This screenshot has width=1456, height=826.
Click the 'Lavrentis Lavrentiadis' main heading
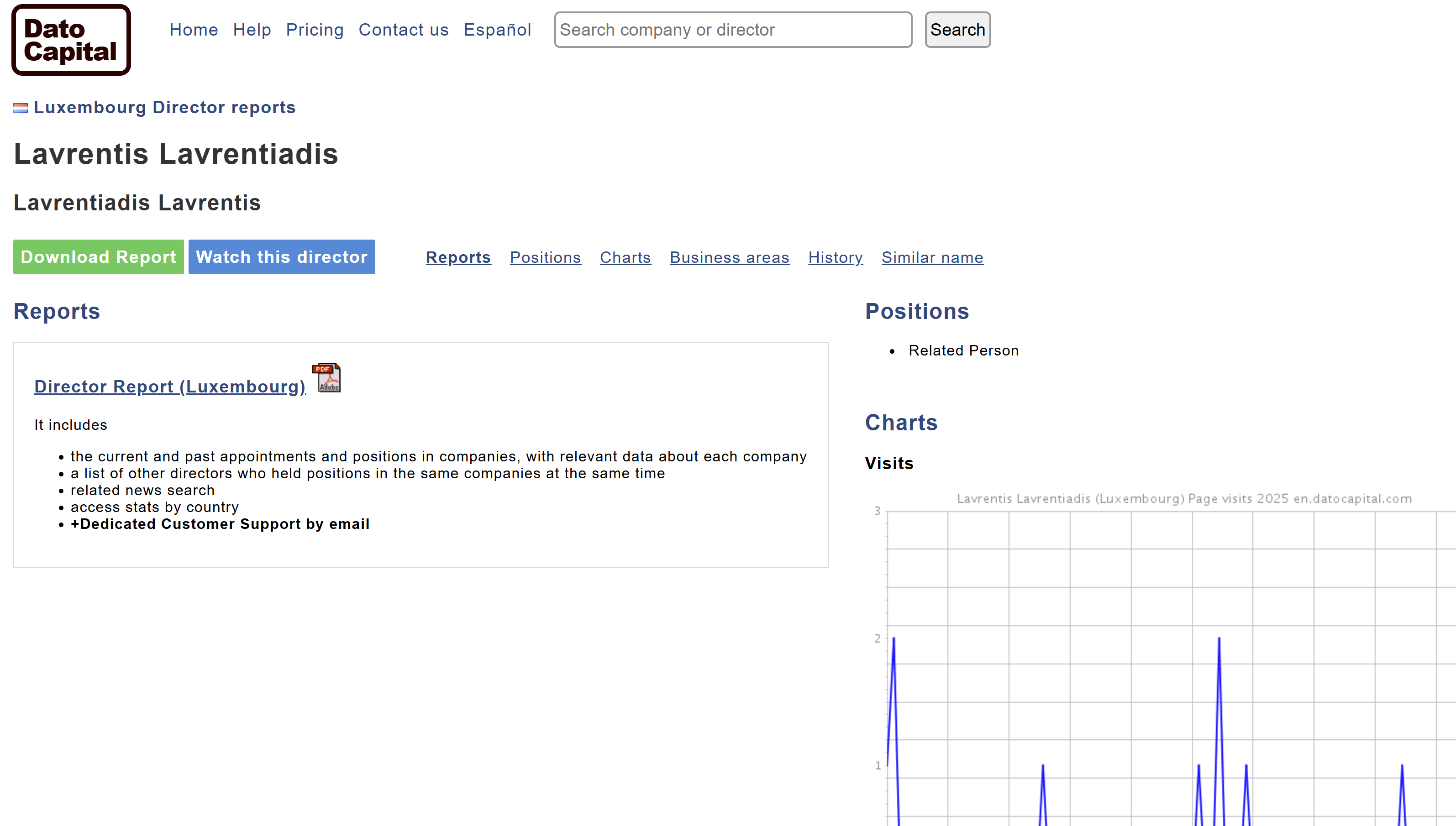(176, 154)
